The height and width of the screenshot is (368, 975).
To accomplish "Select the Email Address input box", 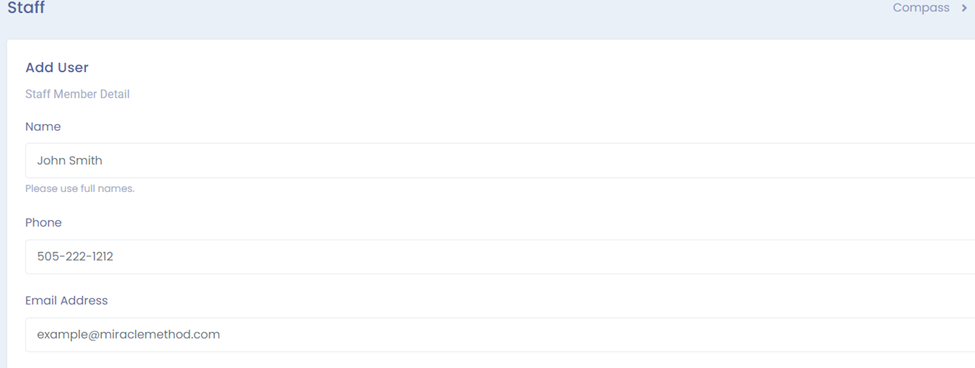I will (500, 334).
